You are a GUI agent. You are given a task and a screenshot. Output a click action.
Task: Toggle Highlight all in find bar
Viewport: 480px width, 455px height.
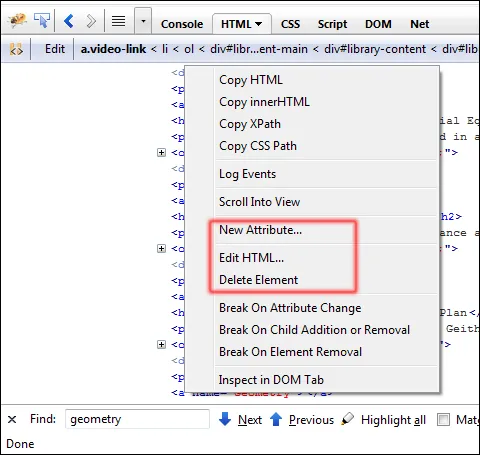pos(393,420)
